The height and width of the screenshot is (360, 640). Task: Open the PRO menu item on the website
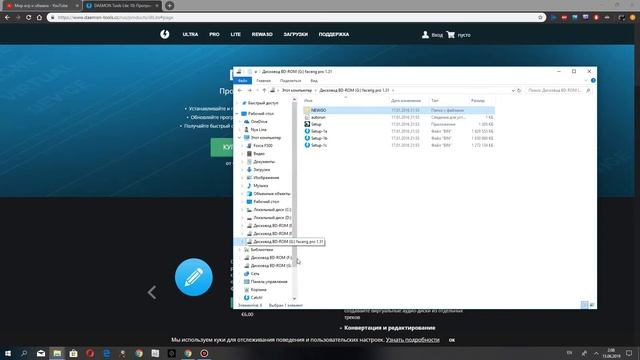pyautogui.click(x=214, y=34)
